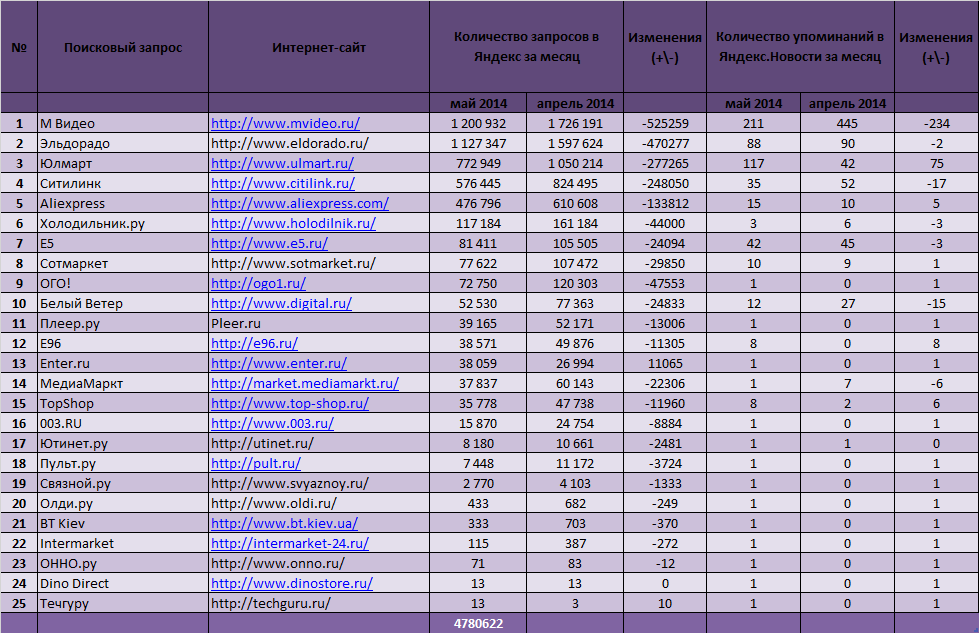
Task: Follow the intermarket-24.ru link
Action: pos(290,543)
